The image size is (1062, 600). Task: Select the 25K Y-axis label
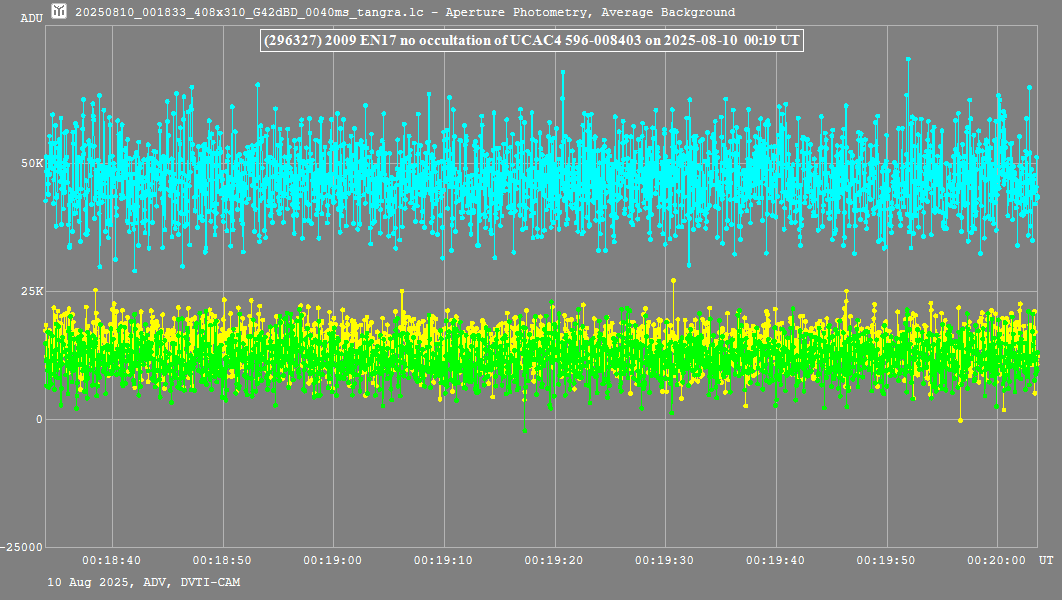tap(33, 291)
